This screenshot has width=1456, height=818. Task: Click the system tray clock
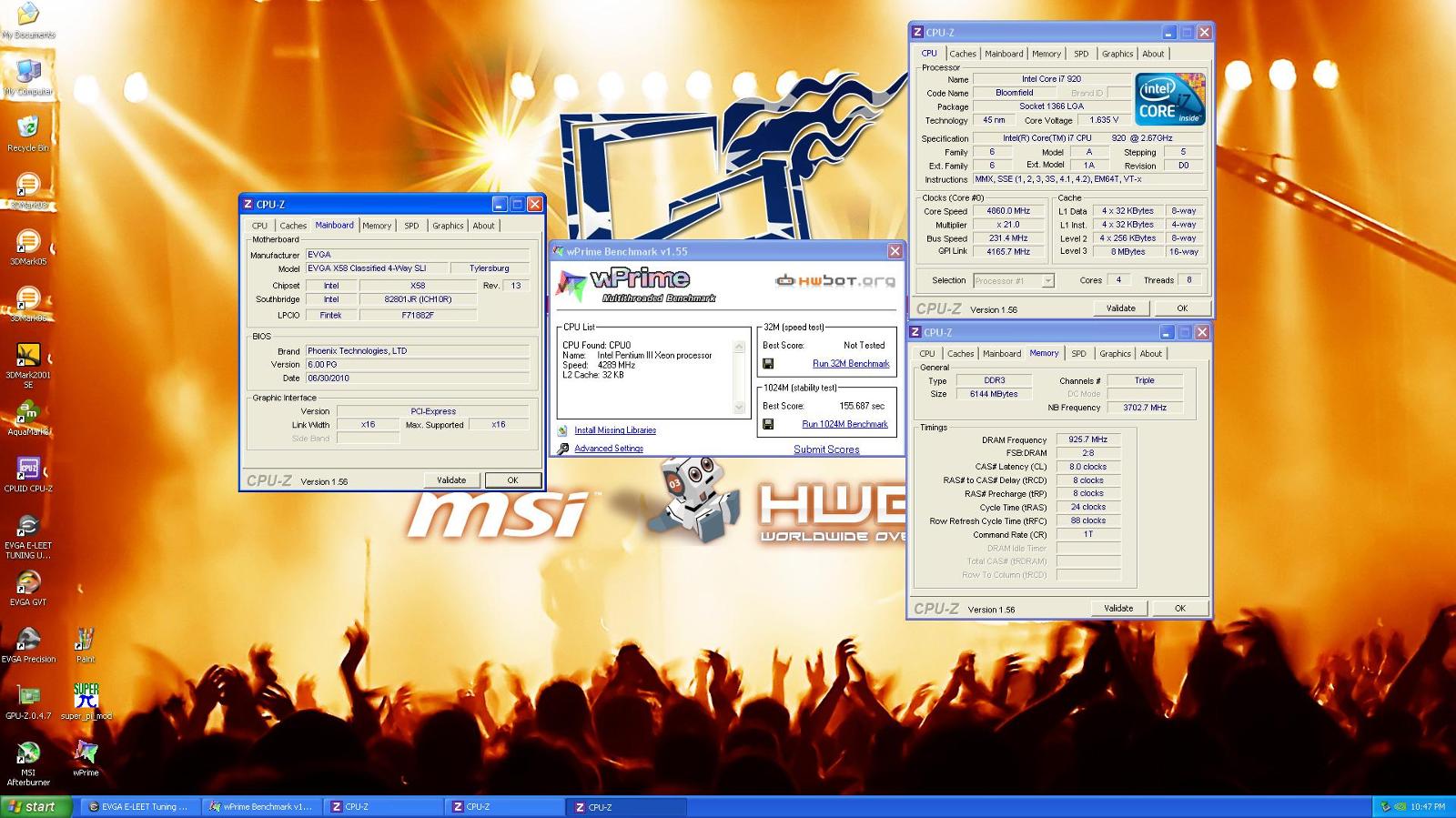(x=1428, y=807)
